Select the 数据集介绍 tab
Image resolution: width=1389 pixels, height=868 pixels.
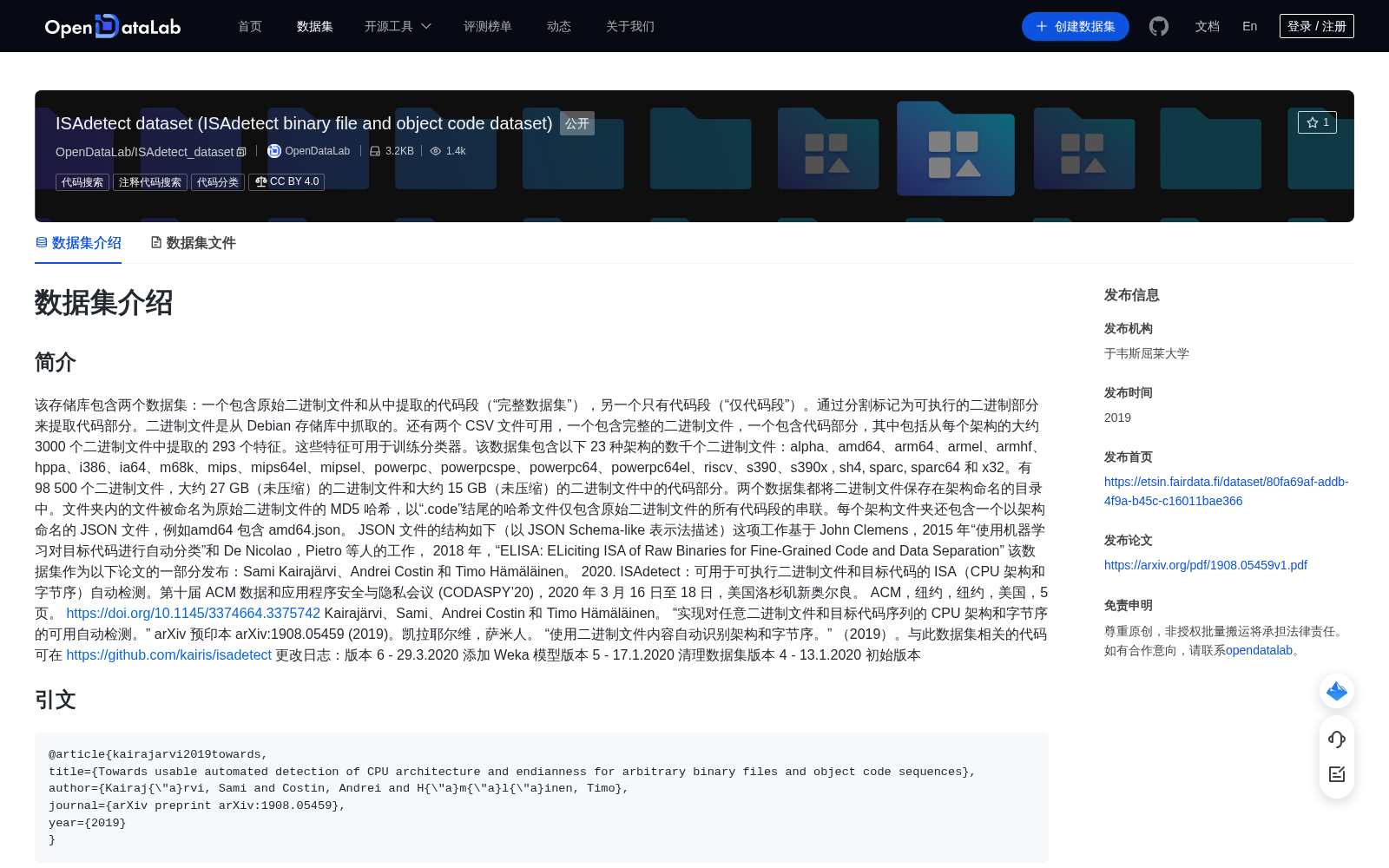click(x=78, y=243)
